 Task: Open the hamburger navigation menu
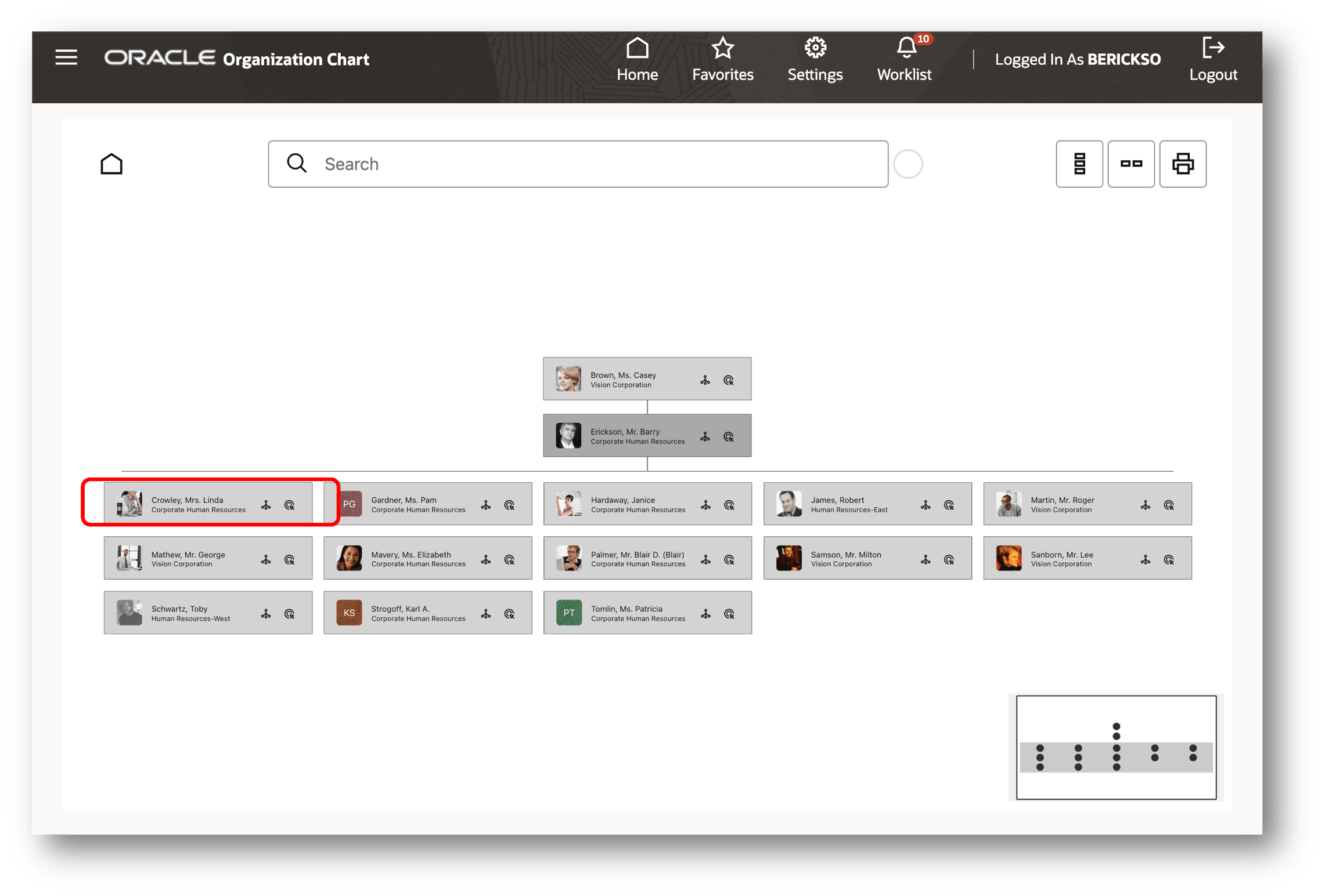pos(66,57)
